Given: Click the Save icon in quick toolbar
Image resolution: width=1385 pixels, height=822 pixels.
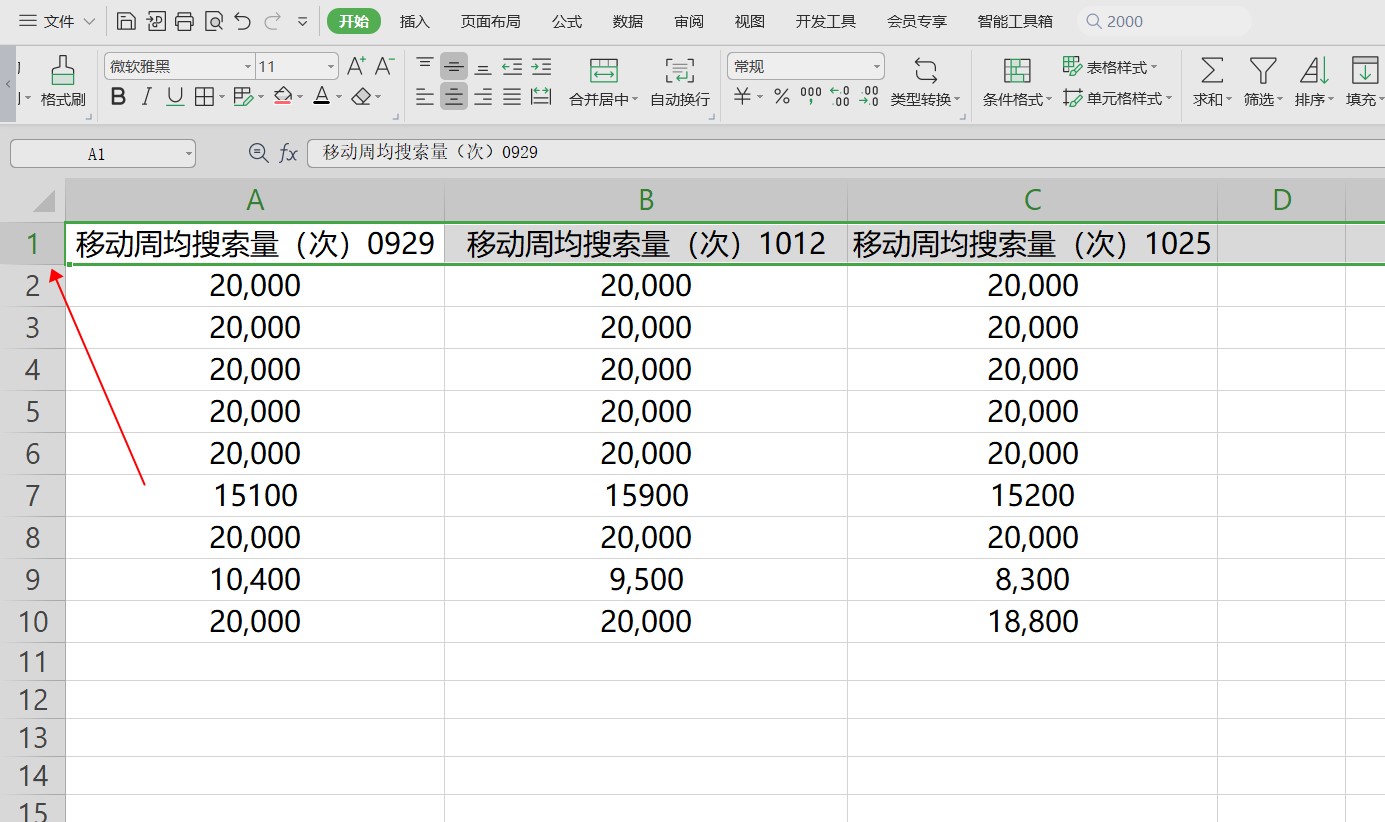Looking at the screenshot, I should click(x=126, y=21).
